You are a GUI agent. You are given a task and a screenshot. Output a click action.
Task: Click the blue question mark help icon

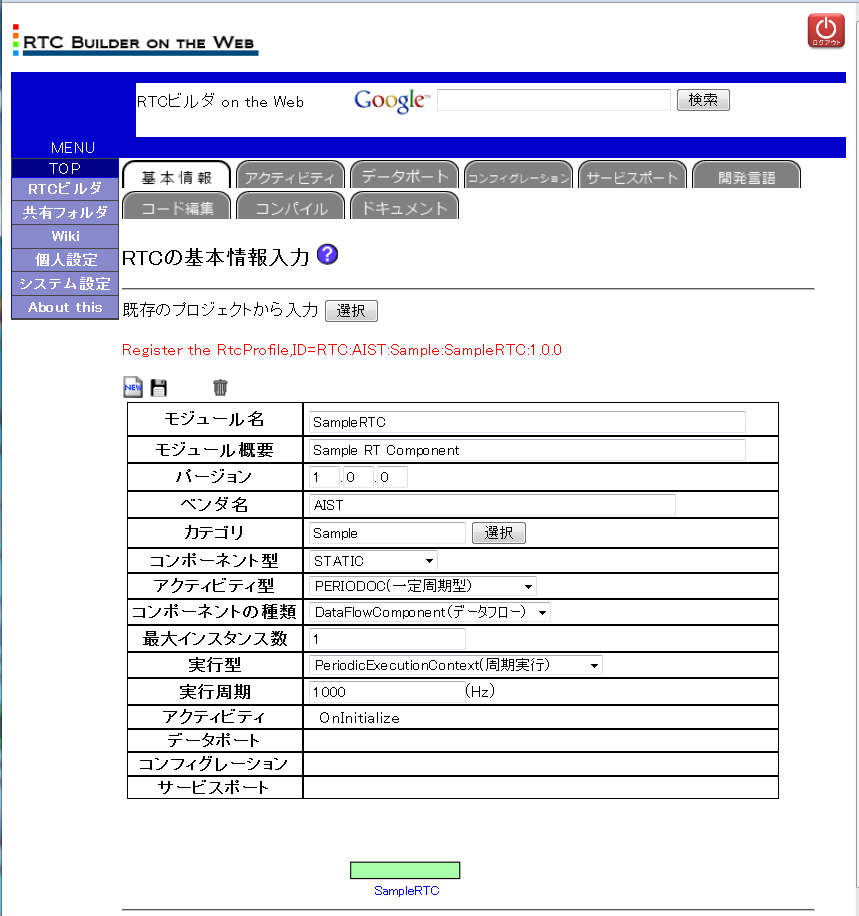click(x=327, y=255)
